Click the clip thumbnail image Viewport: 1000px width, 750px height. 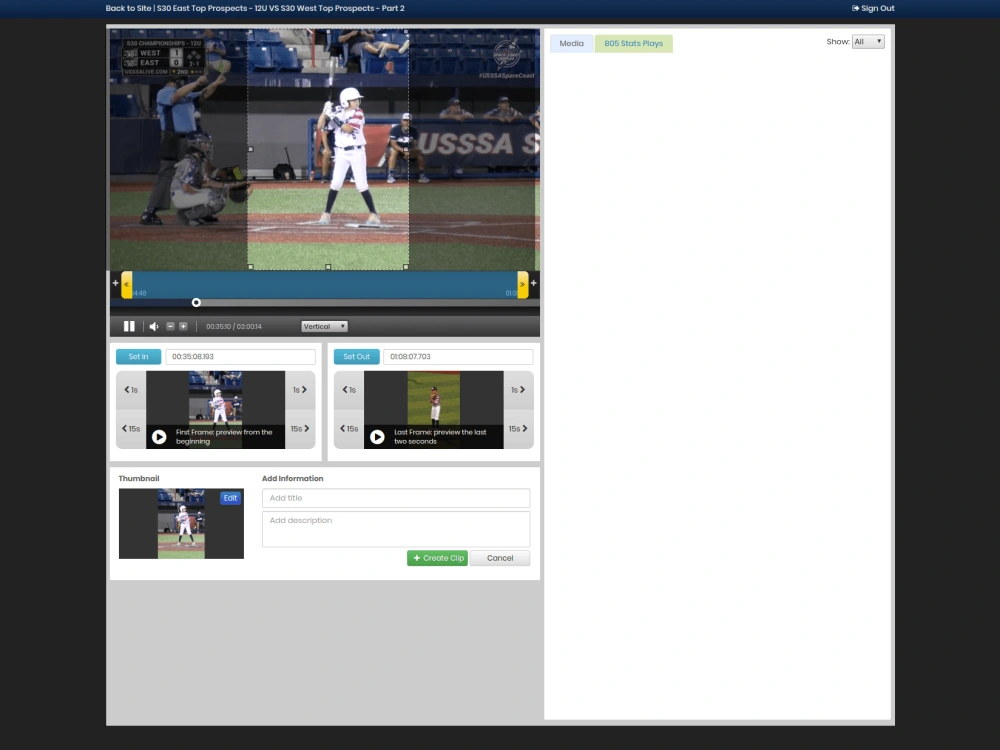coord(181,524)
